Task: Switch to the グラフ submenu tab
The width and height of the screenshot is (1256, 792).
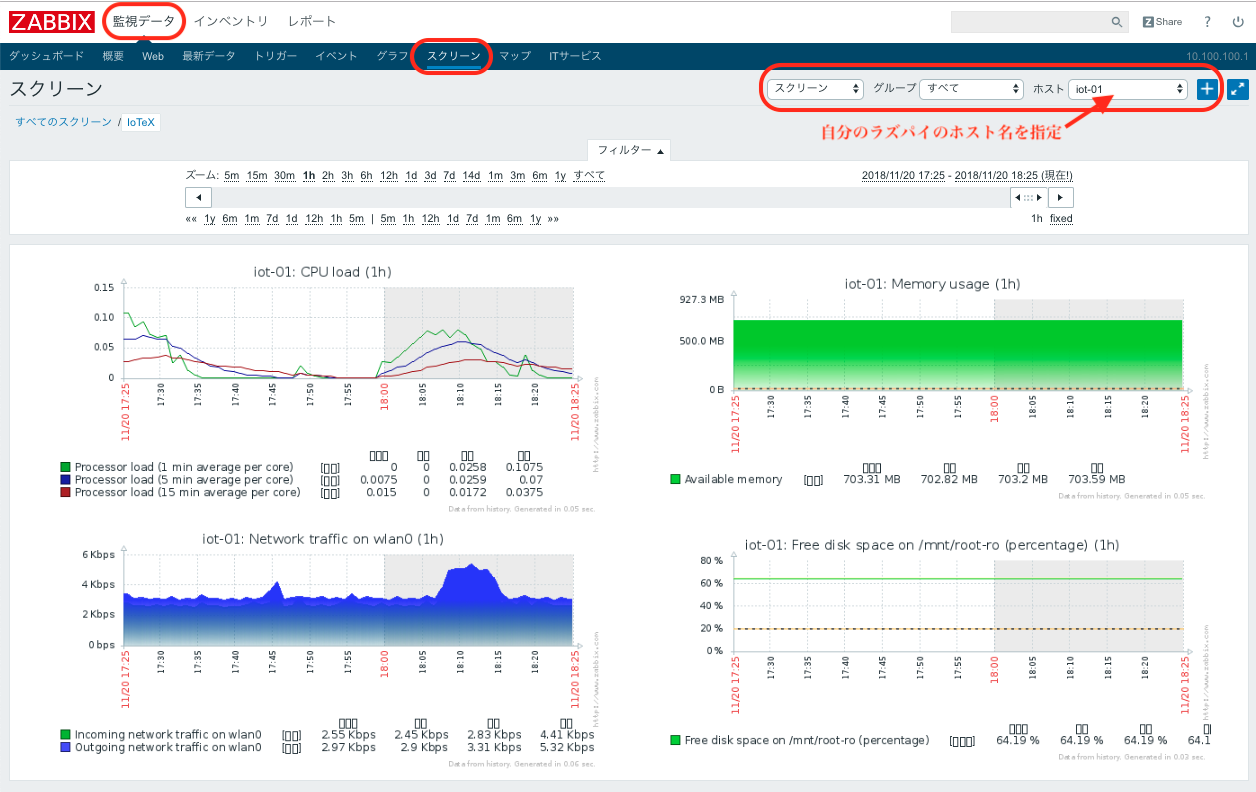Action: tap(392, 56)
